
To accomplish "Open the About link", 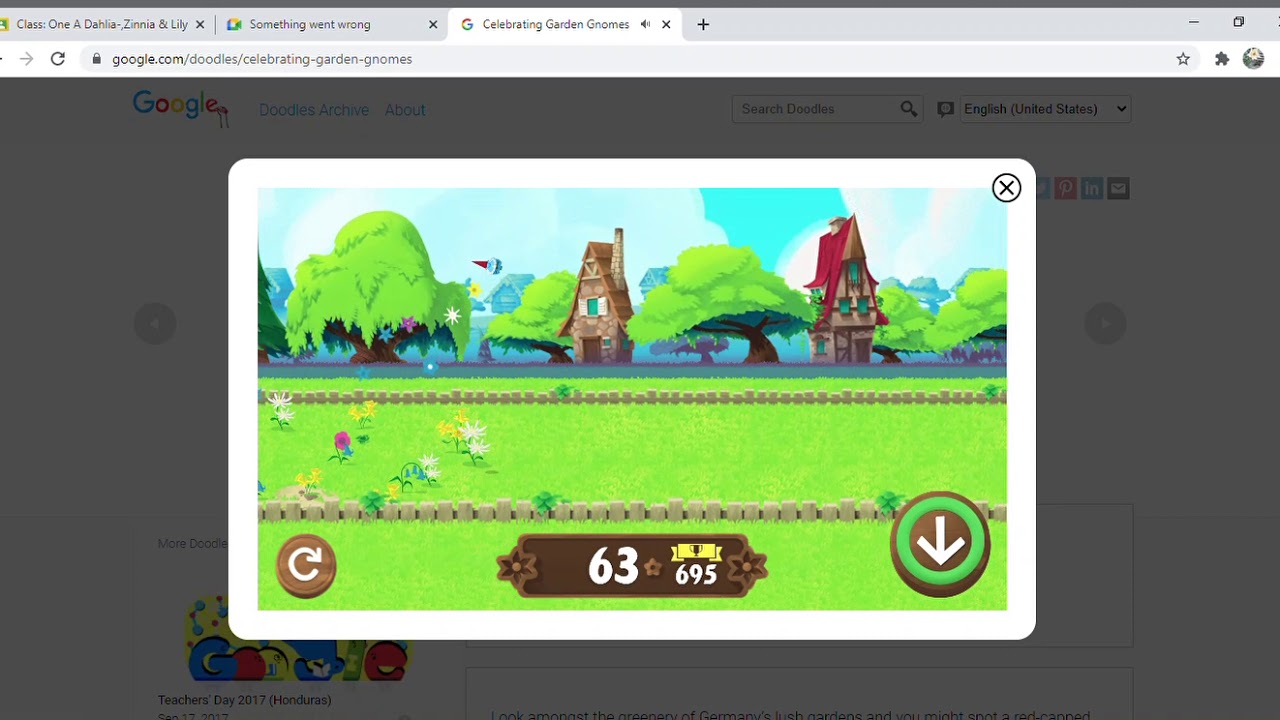I will (405, 110).
